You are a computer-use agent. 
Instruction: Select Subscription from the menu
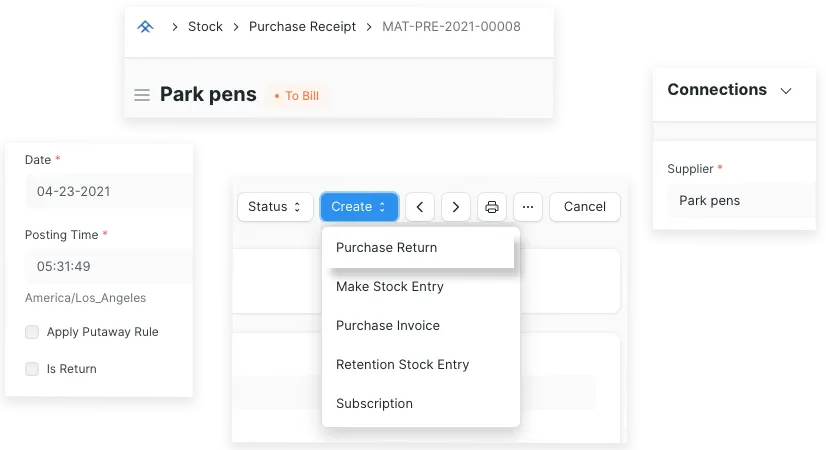tap(374, 404)
